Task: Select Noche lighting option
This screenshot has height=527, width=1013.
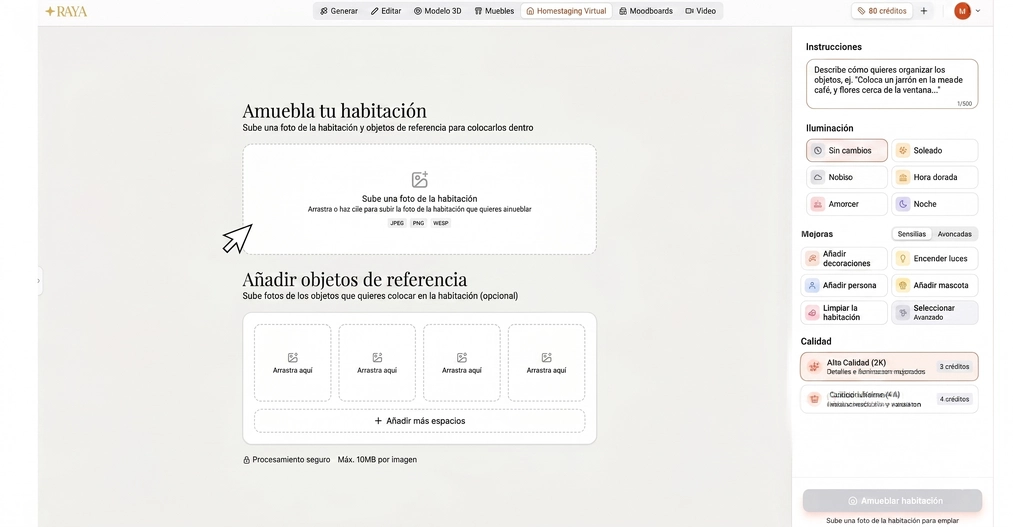Action: pos(935,204)
